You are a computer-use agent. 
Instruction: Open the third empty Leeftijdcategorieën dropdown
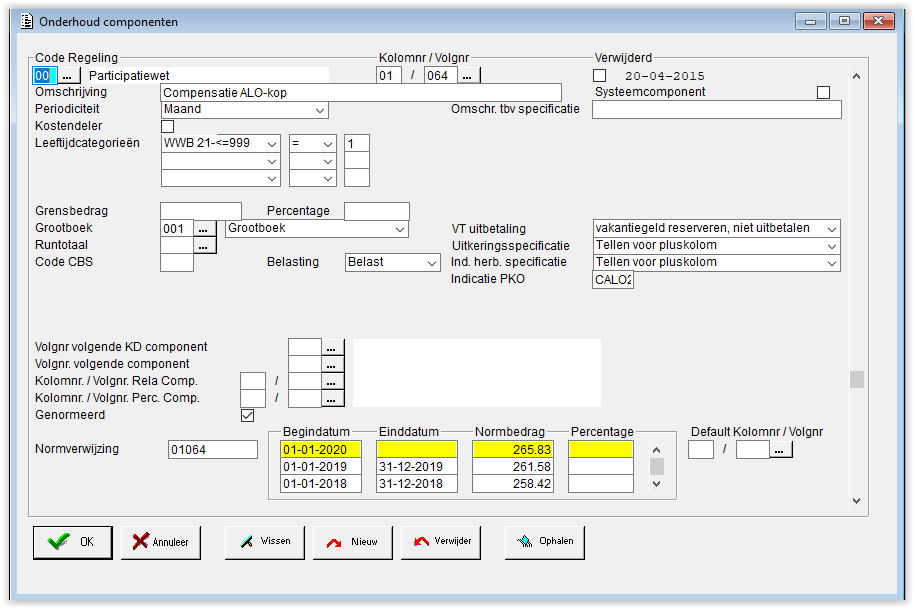[x=221, y=178]
